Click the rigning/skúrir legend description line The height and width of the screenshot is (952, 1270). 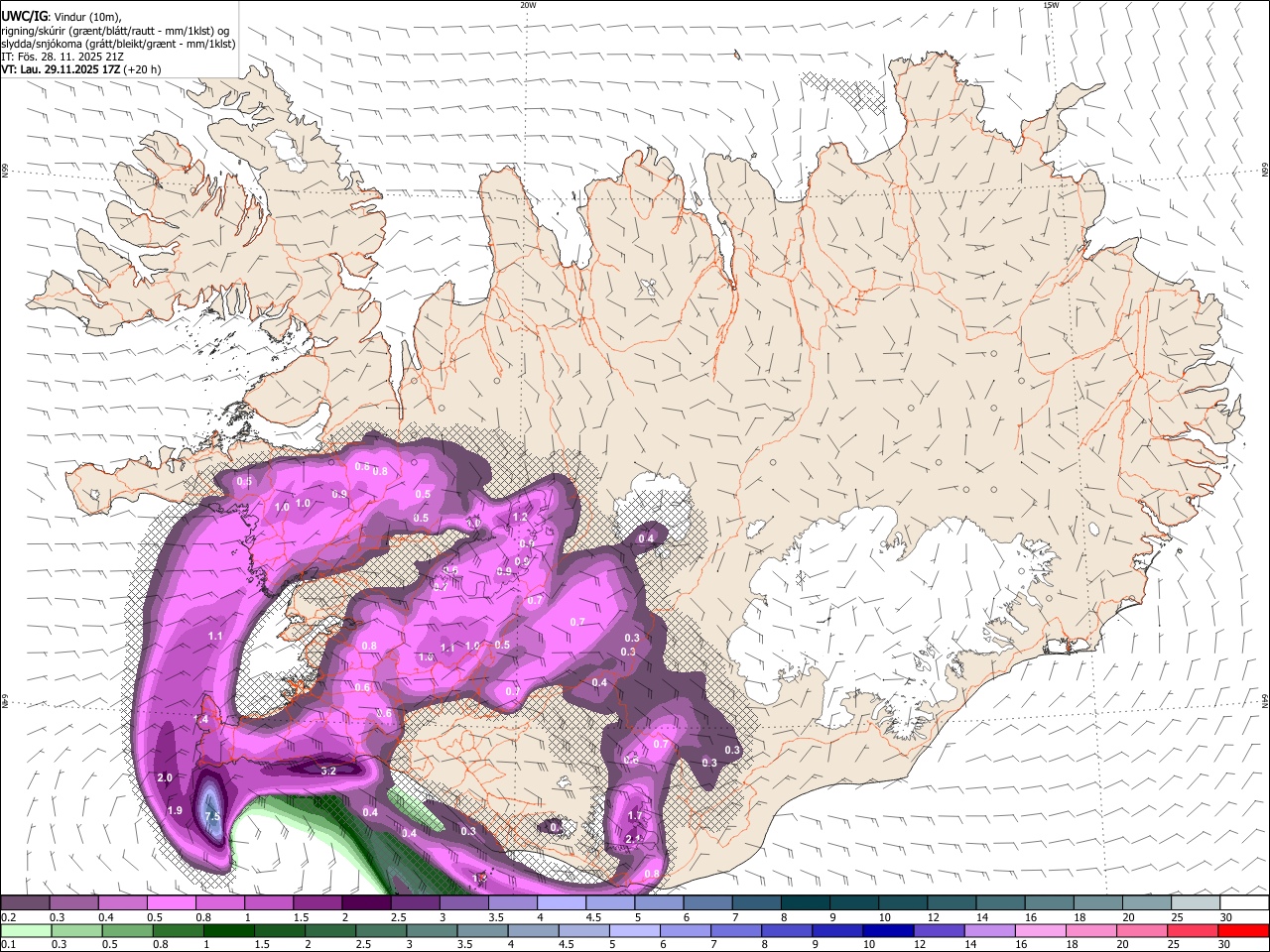(x=115, y=30)
